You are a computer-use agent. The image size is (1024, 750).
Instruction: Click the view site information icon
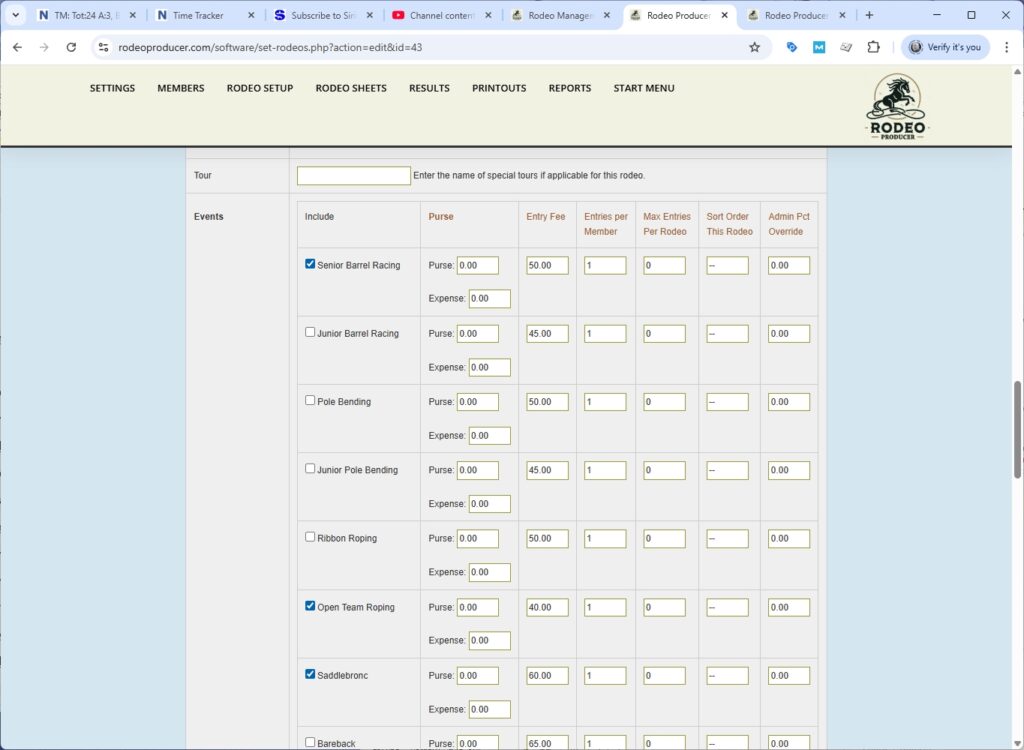tap(102, 47)
